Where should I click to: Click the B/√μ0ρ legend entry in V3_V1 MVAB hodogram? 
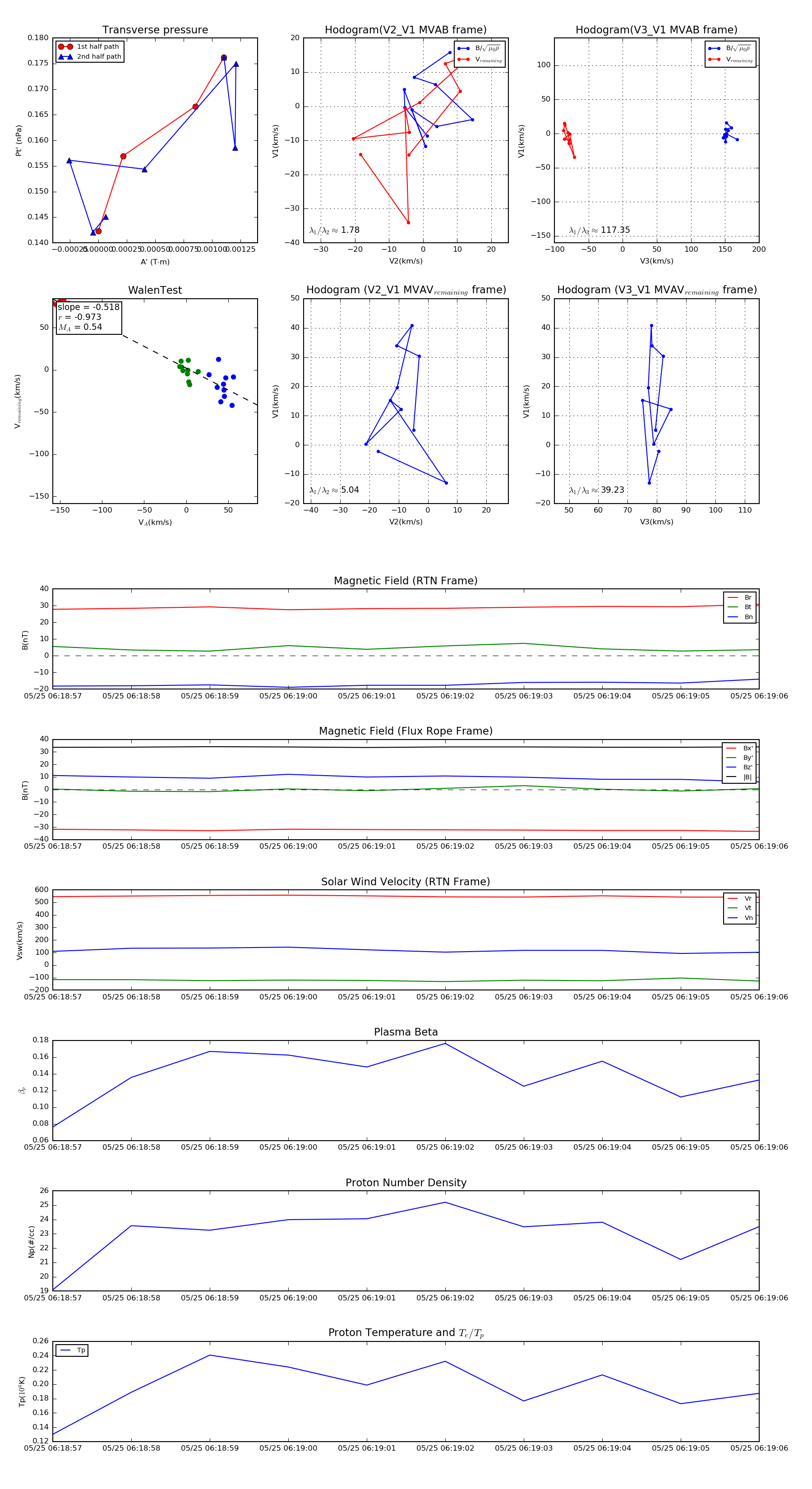(x=730, y=49)
